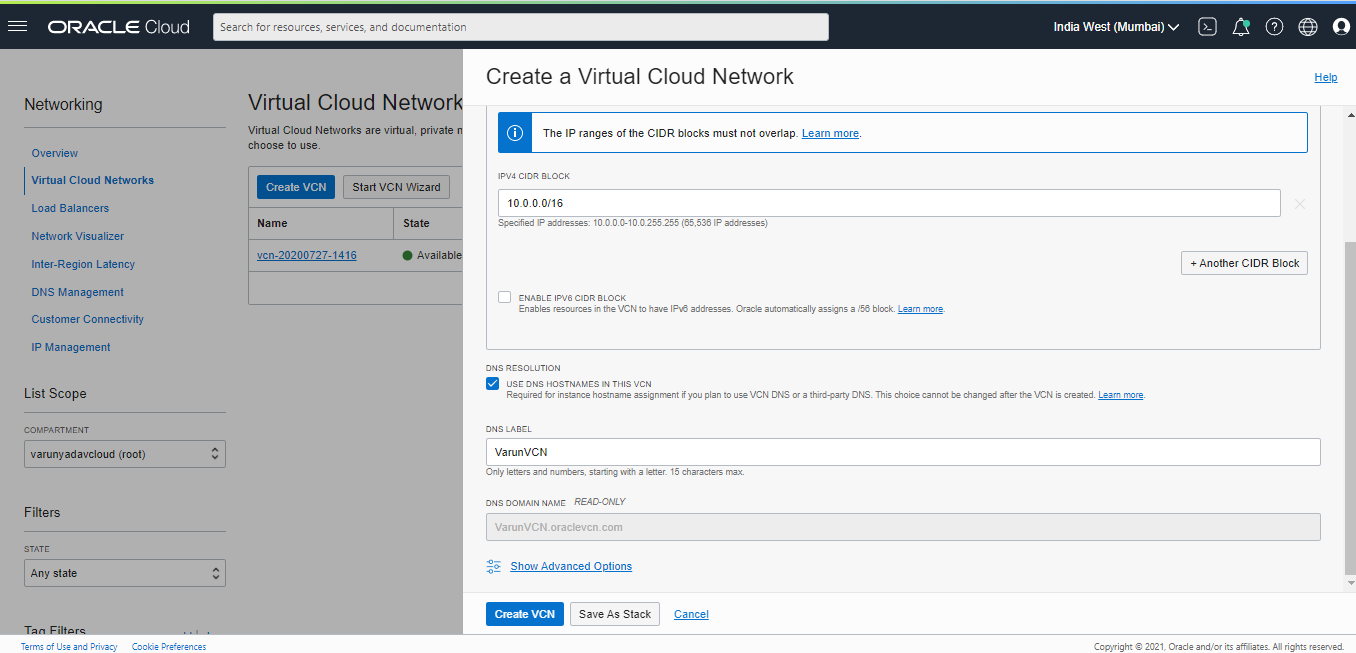The width and height of the screenshot is (1356, 653).
Task: Open Customer Connectivity in the sidebar
Action: coord(88,319)
